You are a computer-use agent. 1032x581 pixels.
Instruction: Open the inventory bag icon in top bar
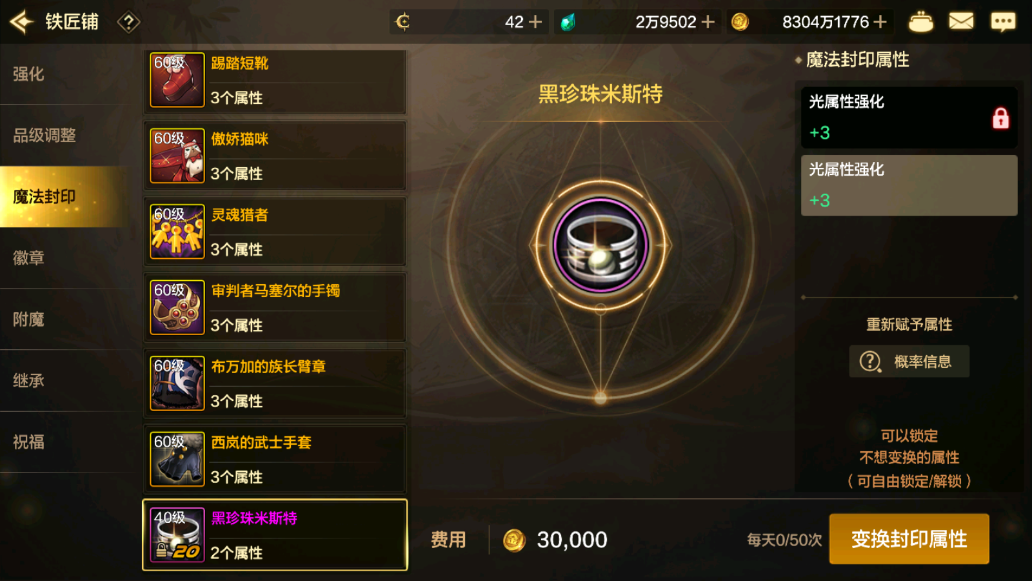(920, 22)
